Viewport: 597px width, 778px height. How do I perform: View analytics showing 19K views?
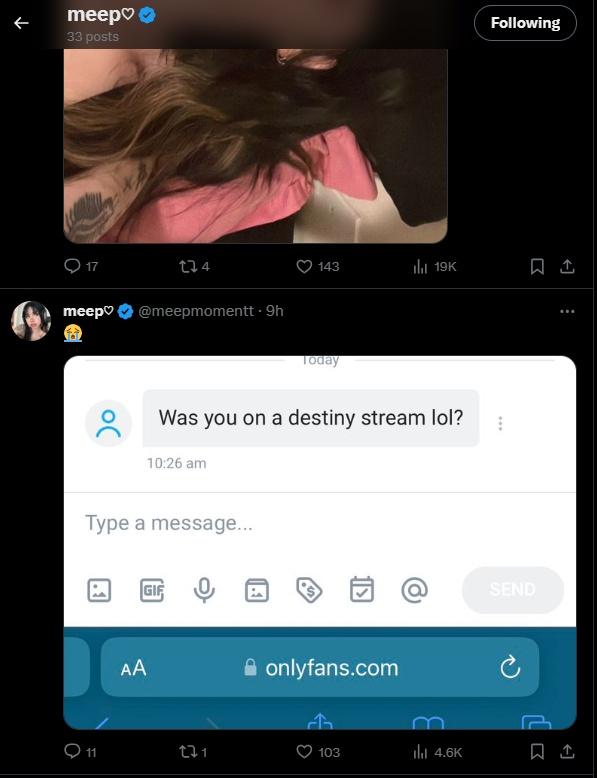pos(434,266)
